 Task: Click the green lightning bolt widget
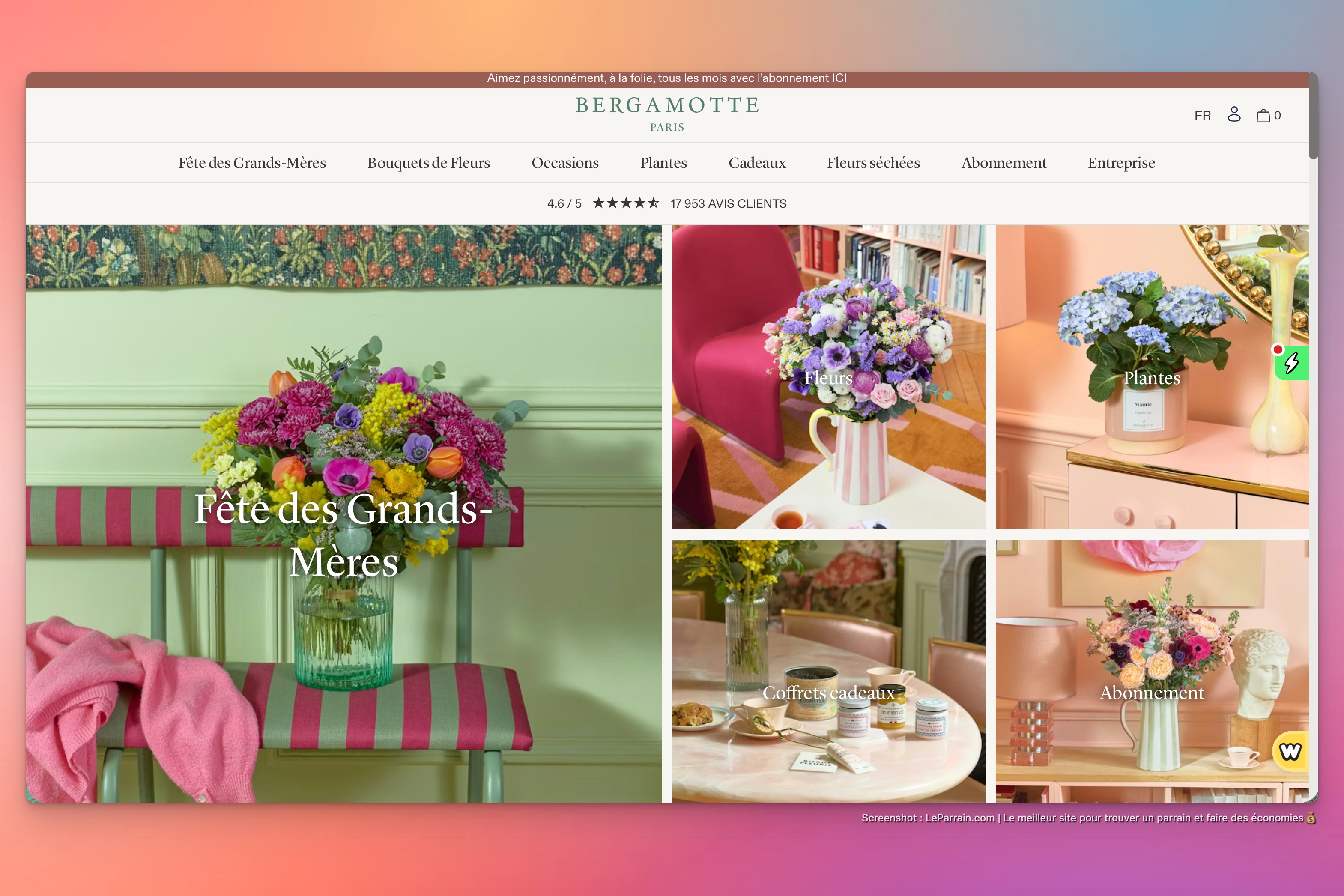point(1292,363)
